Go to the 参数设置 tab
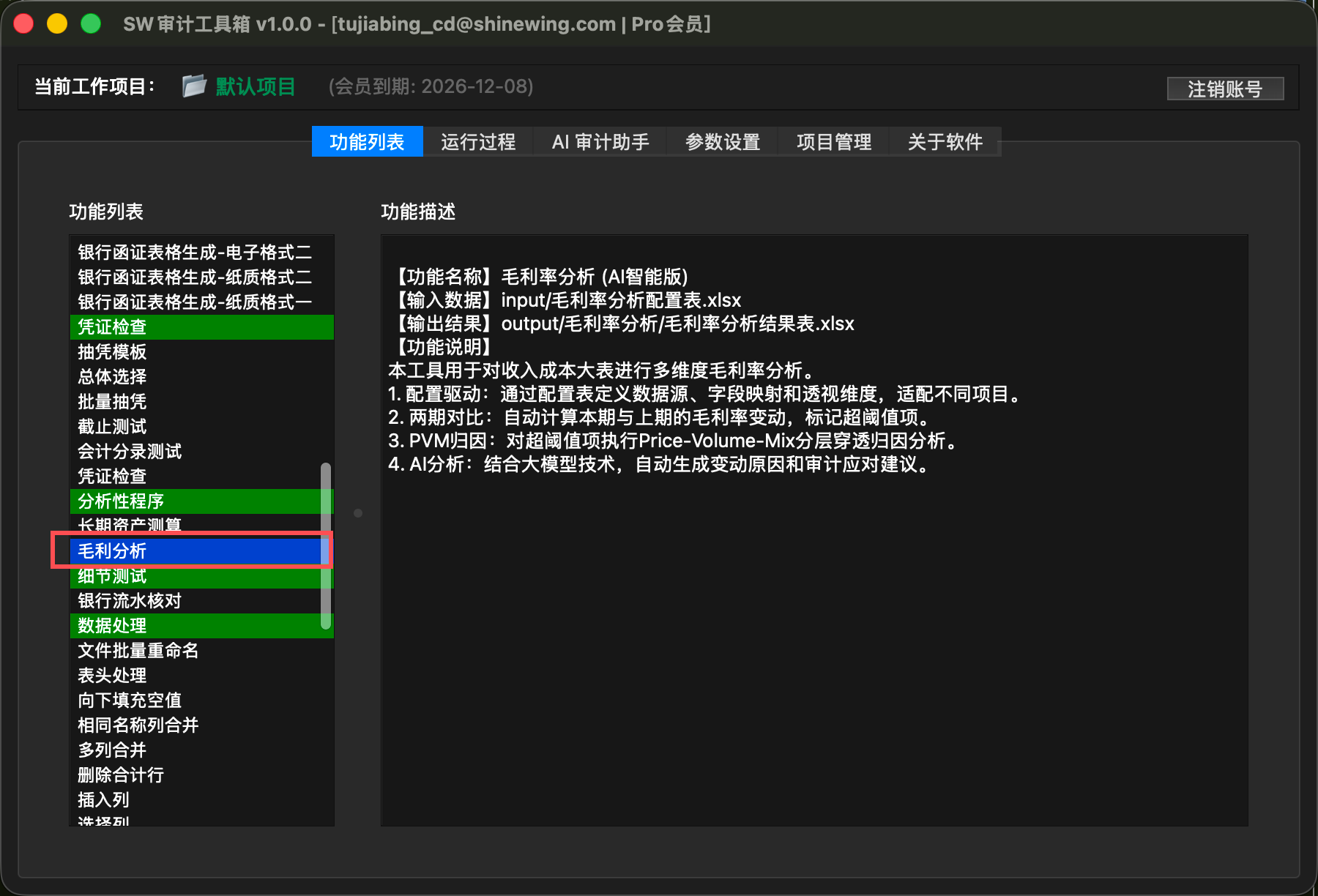 [723, 141]
